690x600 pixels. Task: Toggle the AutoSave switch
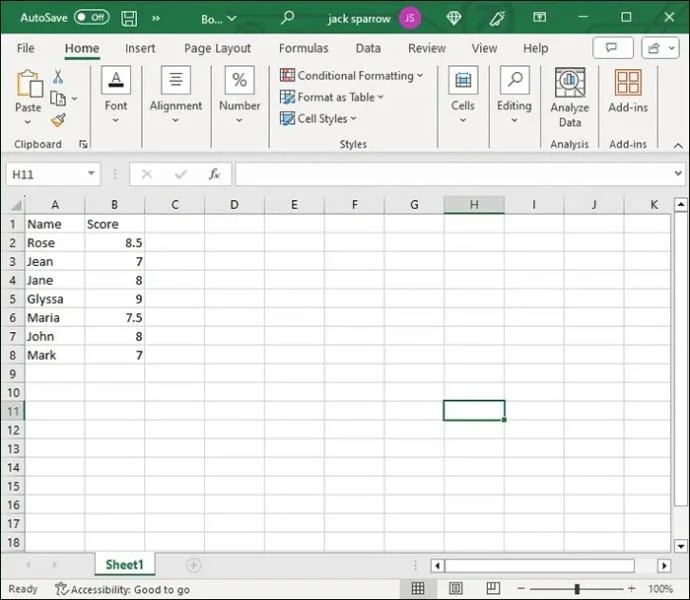click(x=92, y=18)
